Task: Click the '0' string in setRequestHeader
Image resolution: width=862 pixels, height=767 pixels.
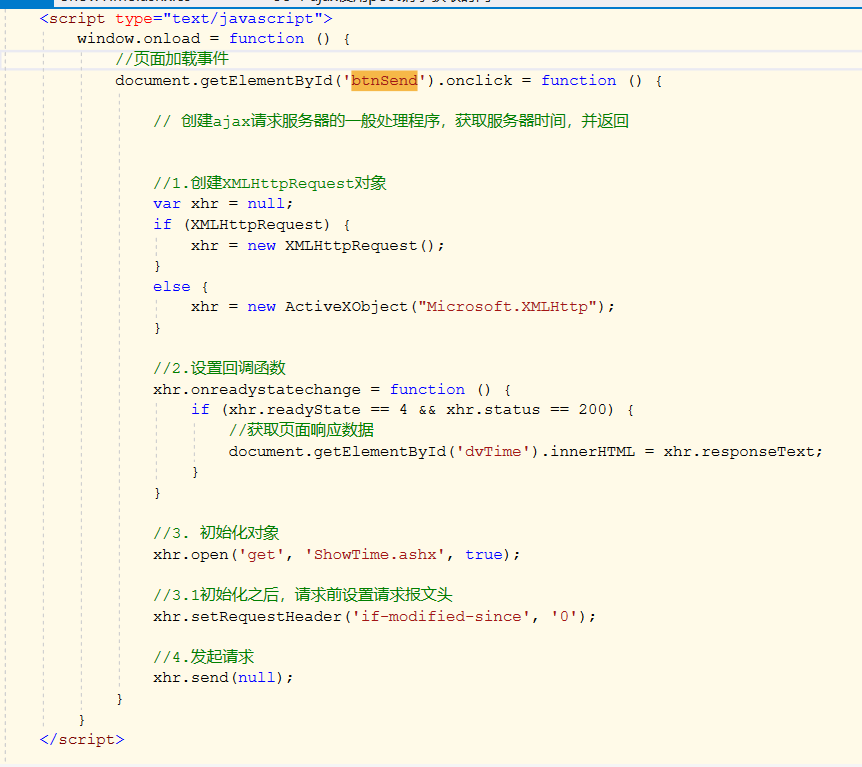Action: click(x=564, y=617)
